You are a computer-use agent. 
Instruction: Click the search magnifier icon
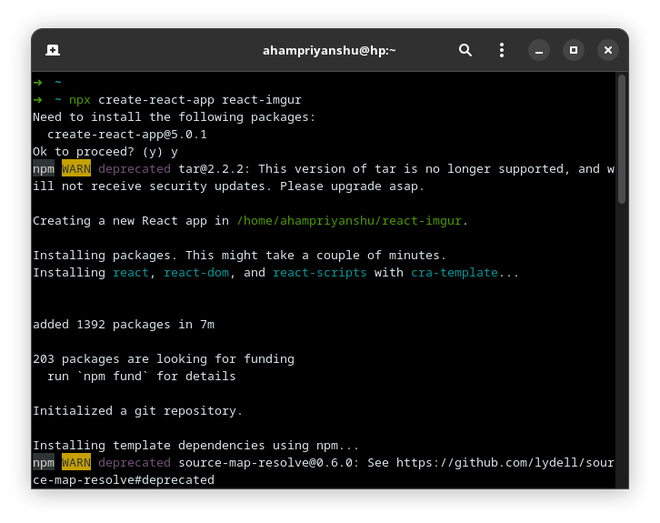coord(465,50)
